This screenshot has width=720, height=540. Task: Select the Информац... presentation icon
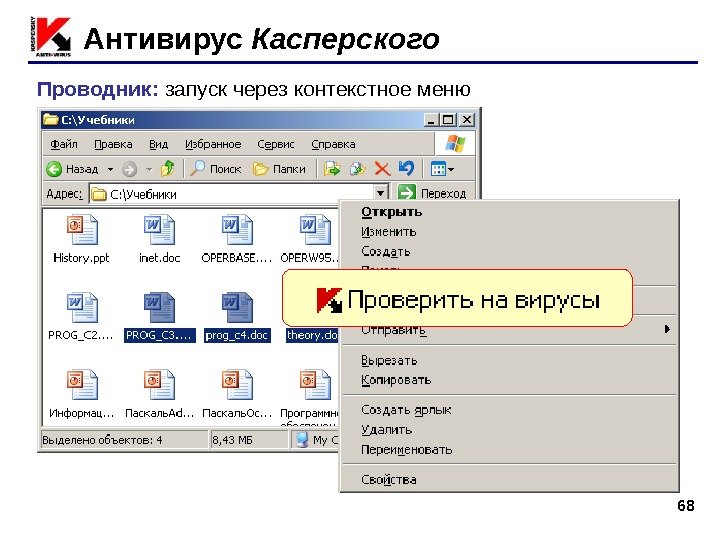(x=82, y=384)
